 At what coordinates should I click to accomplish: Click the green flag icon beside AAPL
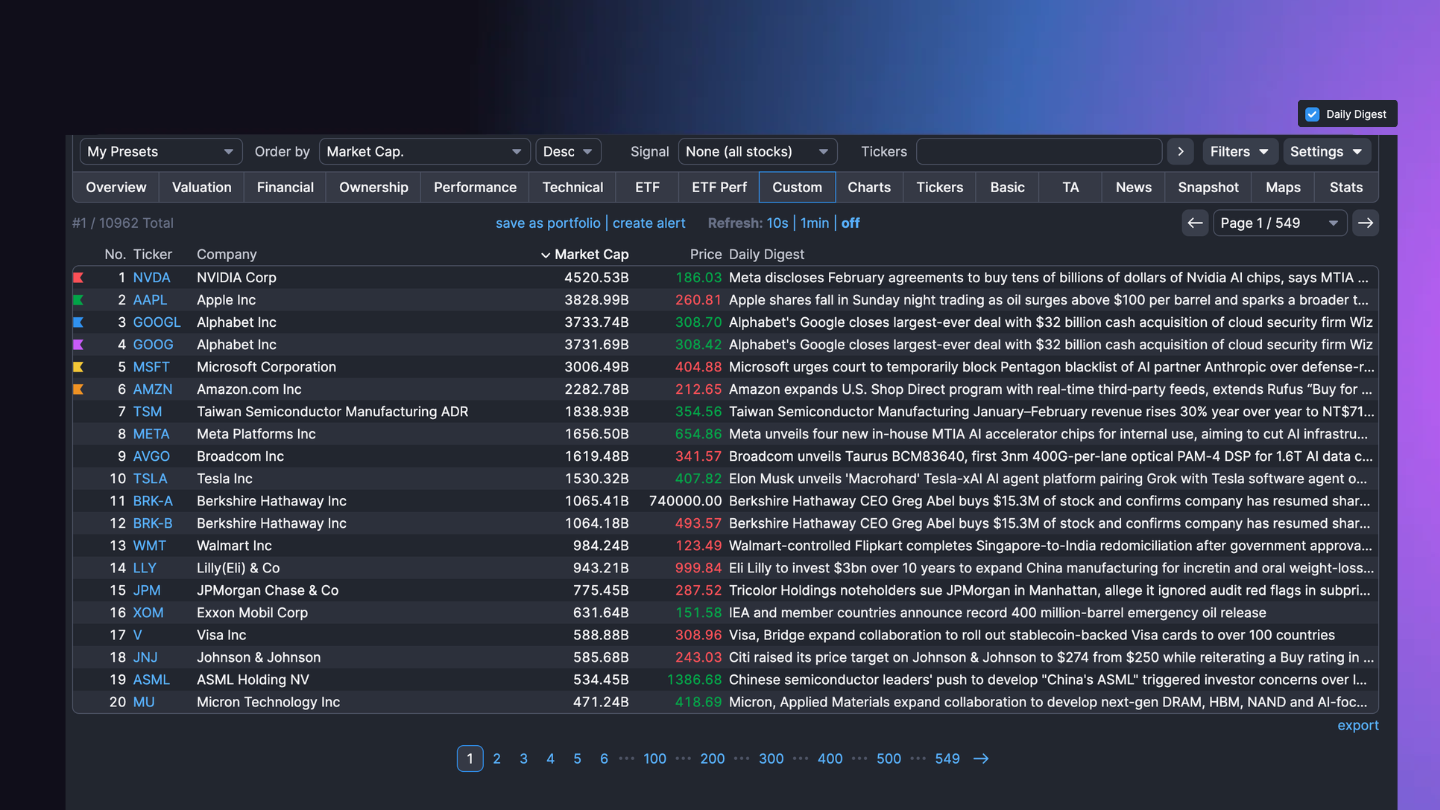(x=78, y=300)
